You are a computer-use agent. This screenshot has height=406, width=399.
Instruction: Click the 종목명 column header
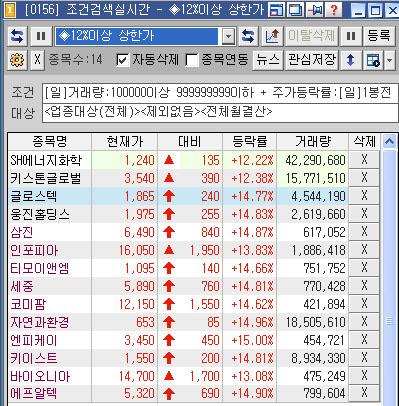coord(50,142)
